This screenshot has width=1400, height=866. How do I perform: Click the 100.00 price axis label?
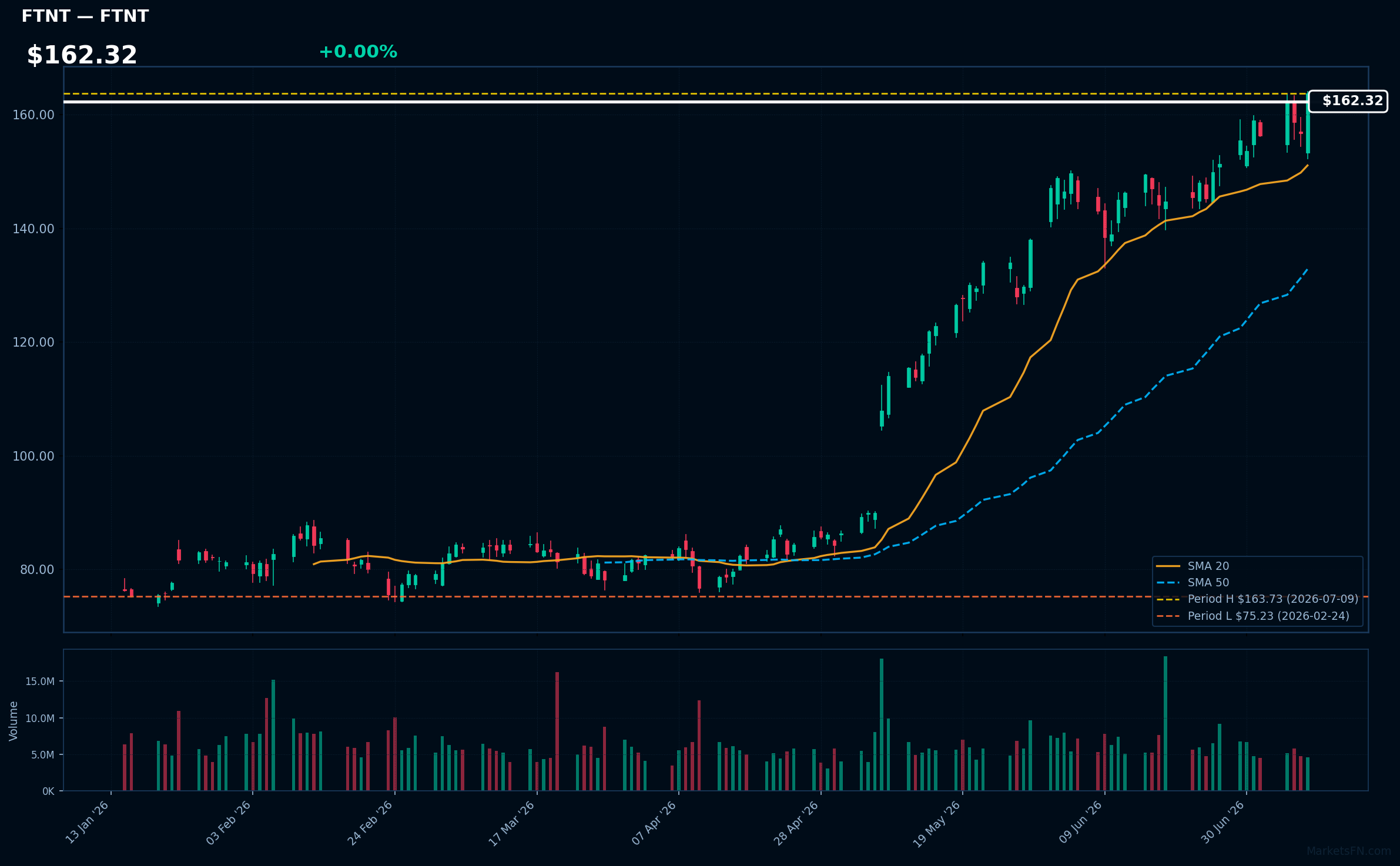point(34,456)
